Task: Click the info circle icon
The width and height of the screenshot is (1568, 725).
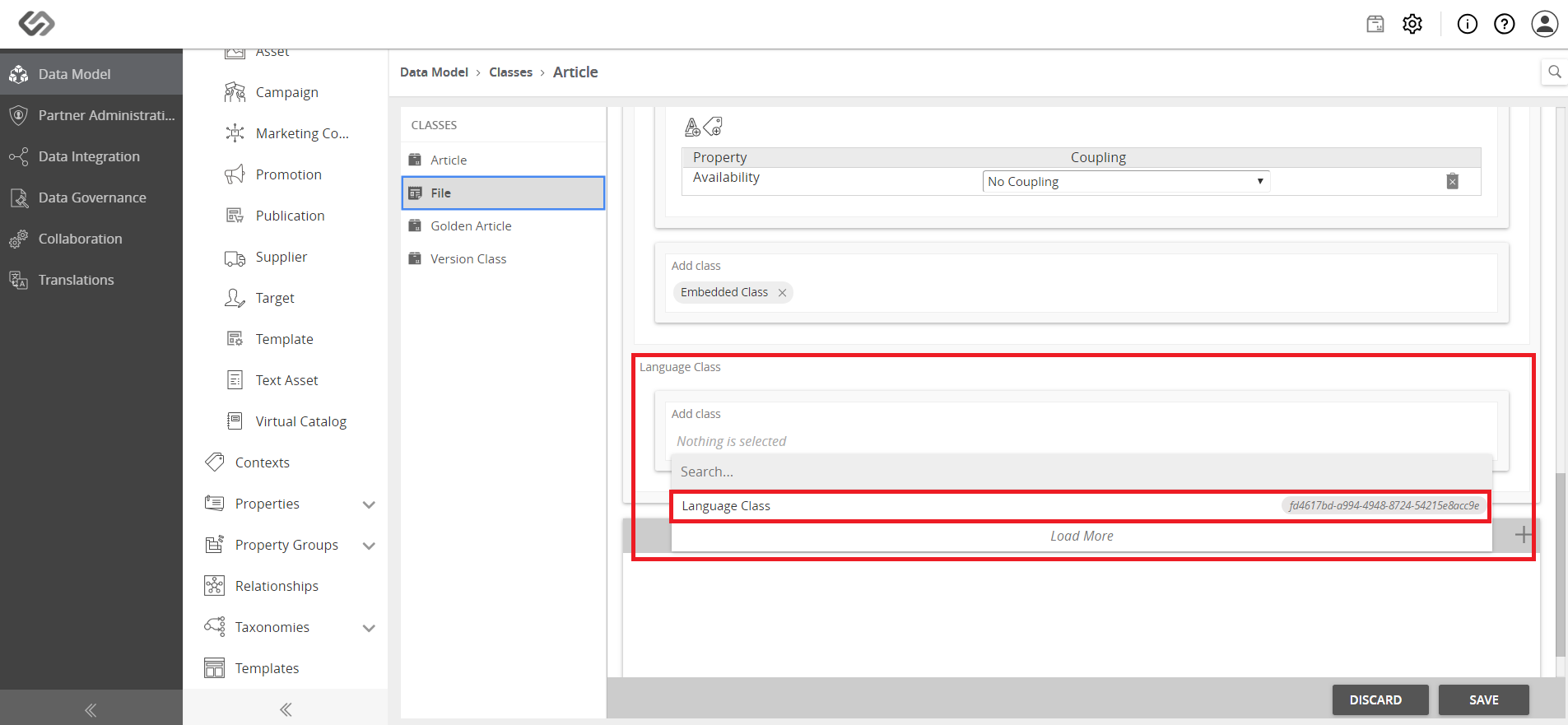Action: 1468,24
